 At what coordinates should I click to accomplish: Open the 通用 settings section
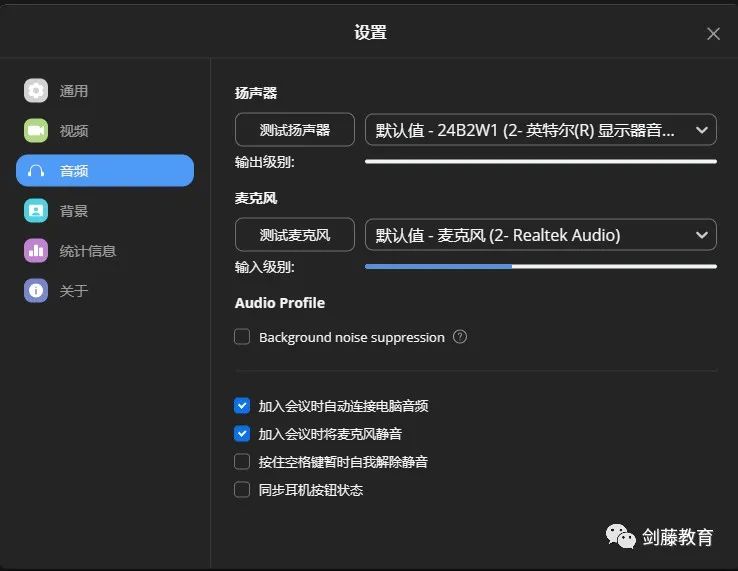coord(105,90)
